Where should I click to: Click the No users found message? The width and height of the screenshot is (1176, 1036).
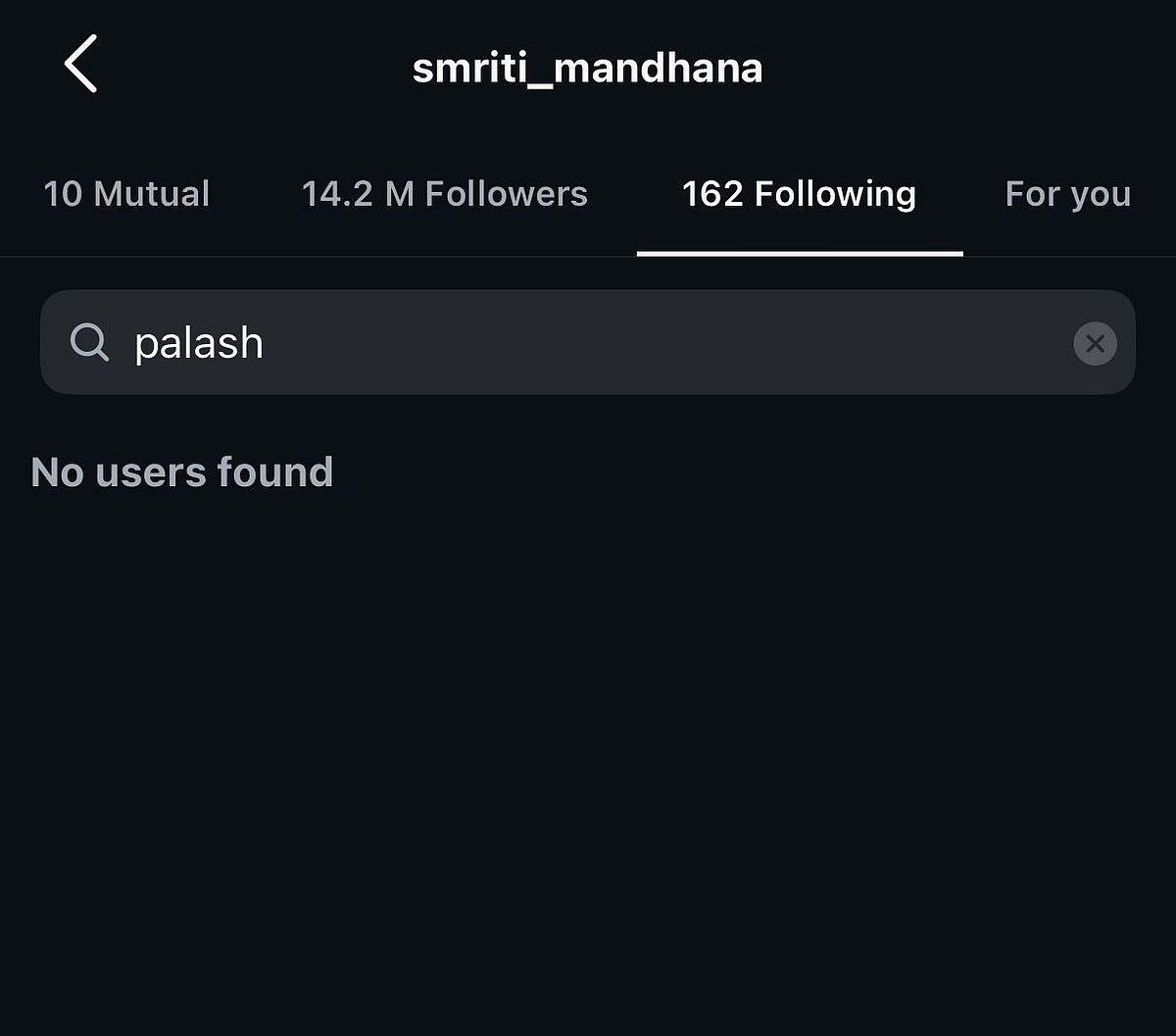tap(182, 472)
